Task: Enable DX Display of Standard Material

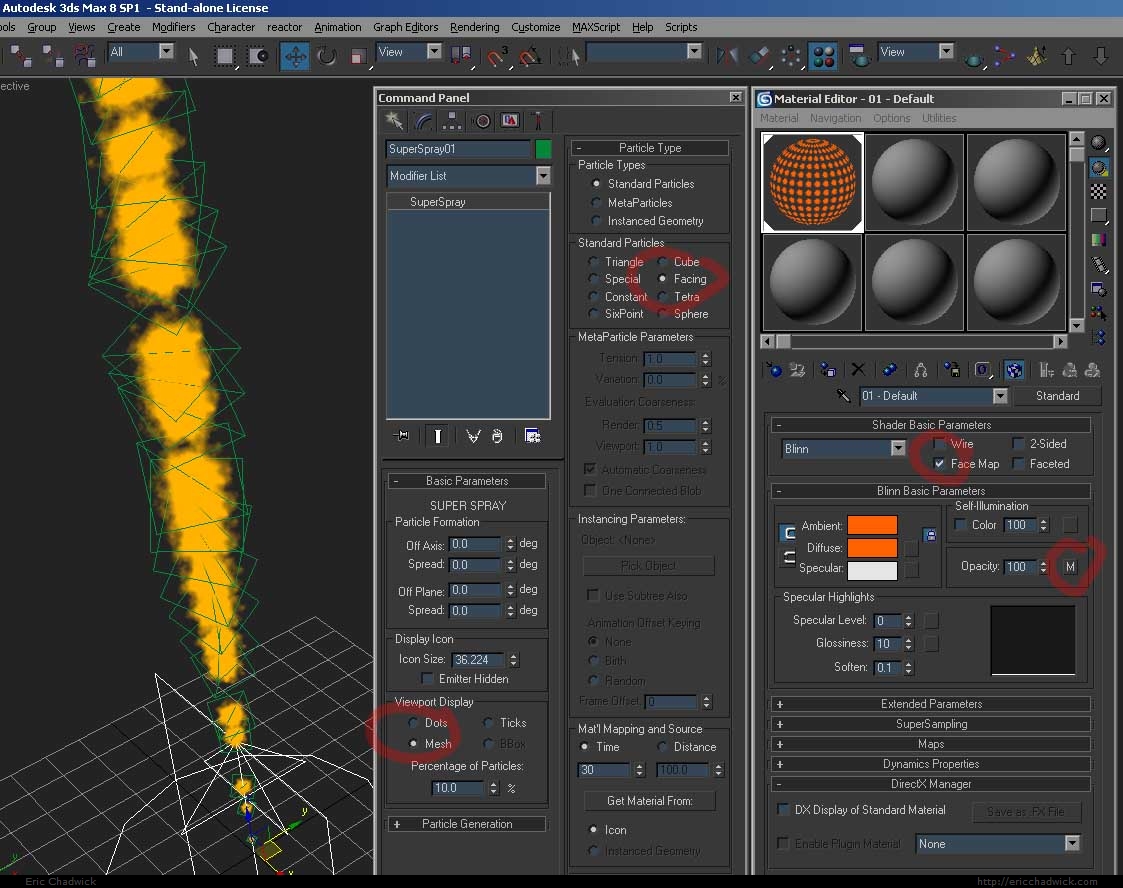Action: click(784, 810)
